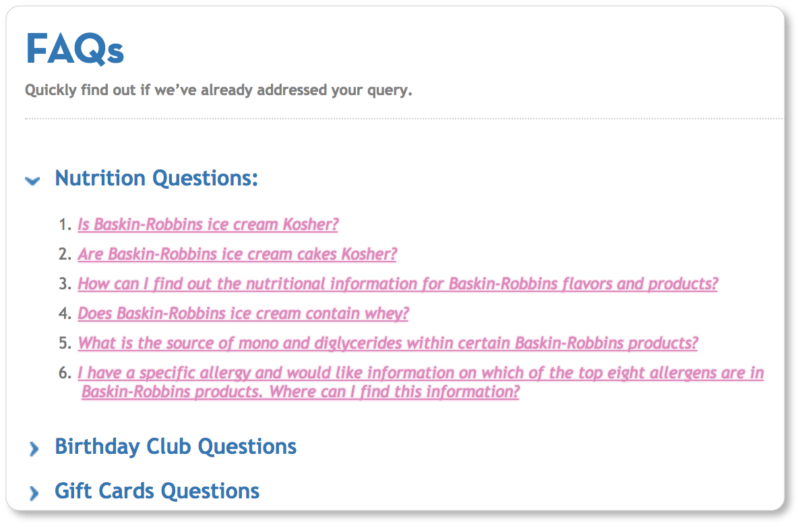Image resolution: width=800 pixels, height=526 pixels.
Task: Open the Birthday Club Questions section heading
Action: [175, 446]
